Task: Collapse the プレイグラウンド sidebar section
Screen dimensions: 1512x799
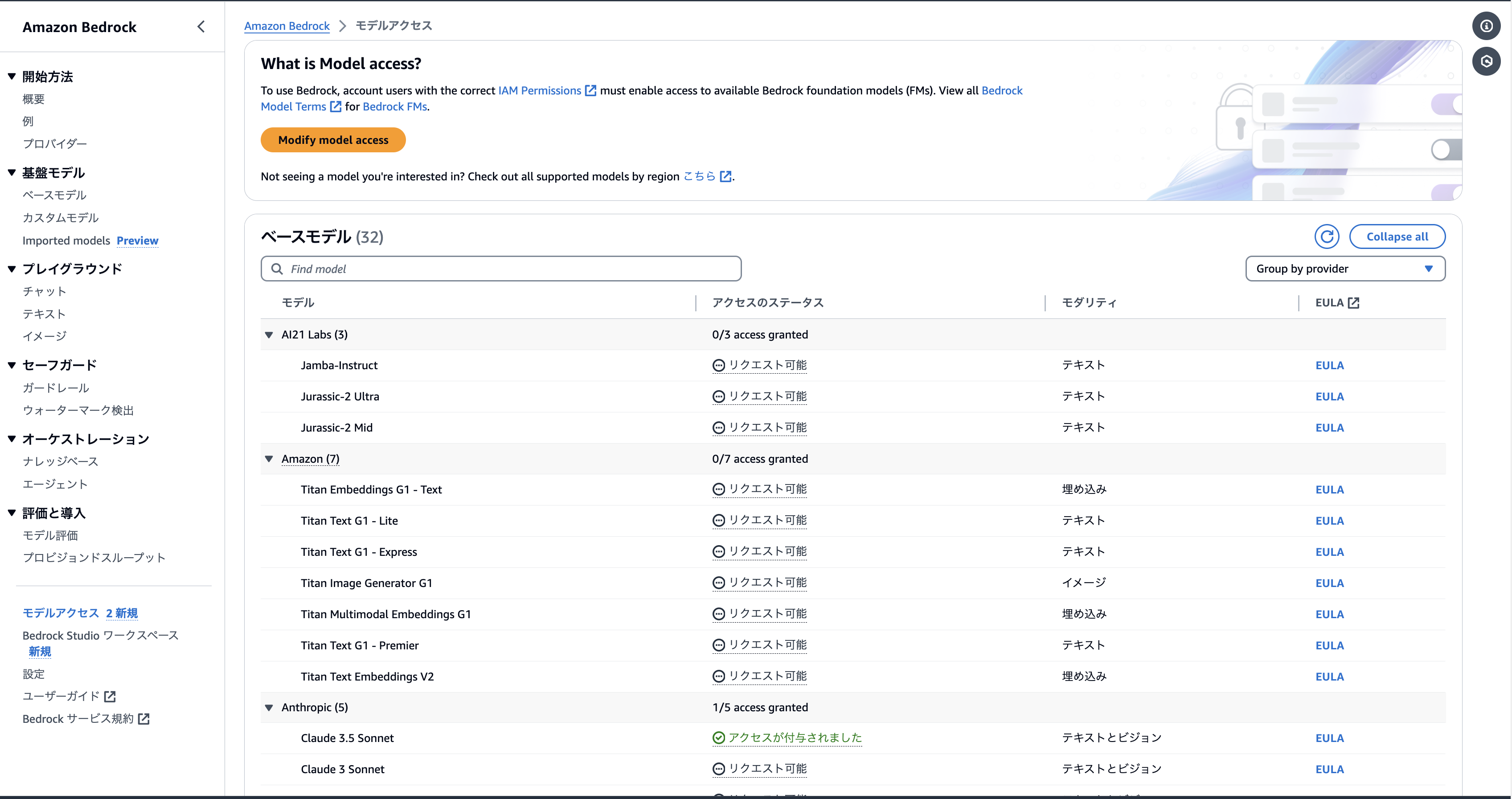Action: tap(12, 269)
